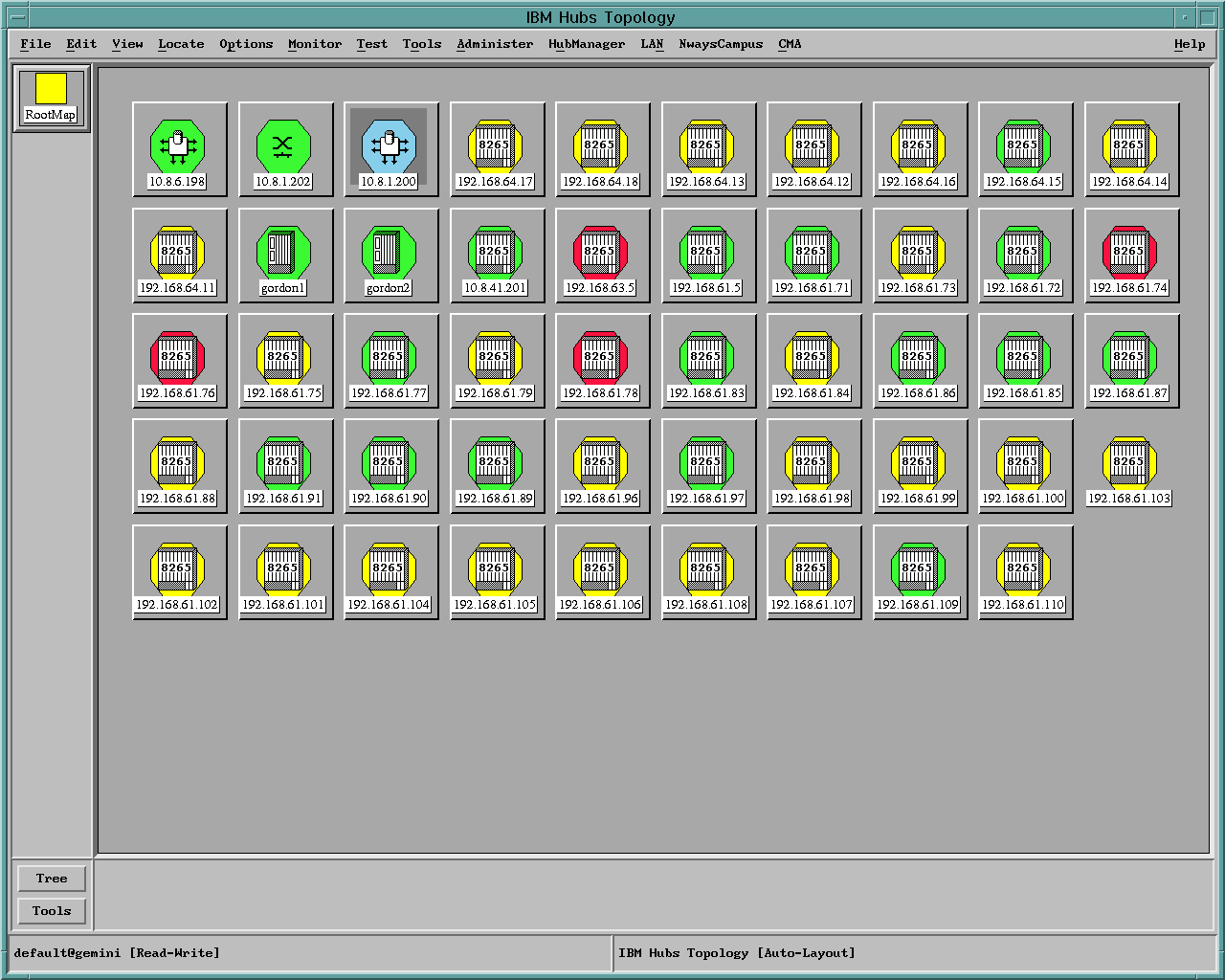This screenshot has height=980, width=1225.
Task: Open the NwaysCampus menu
Action: click(x=720, y=44)
